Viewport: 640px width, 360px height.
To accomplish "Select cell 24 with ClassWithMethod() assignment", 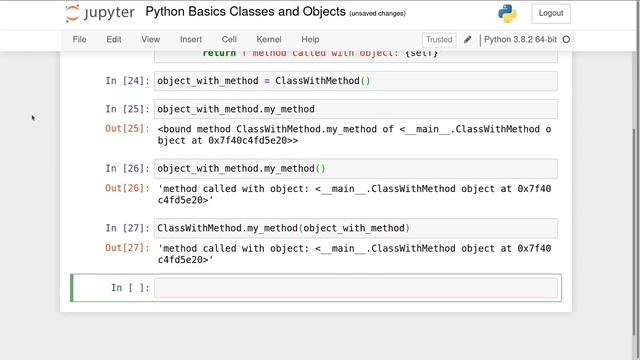I will point(356,81).
